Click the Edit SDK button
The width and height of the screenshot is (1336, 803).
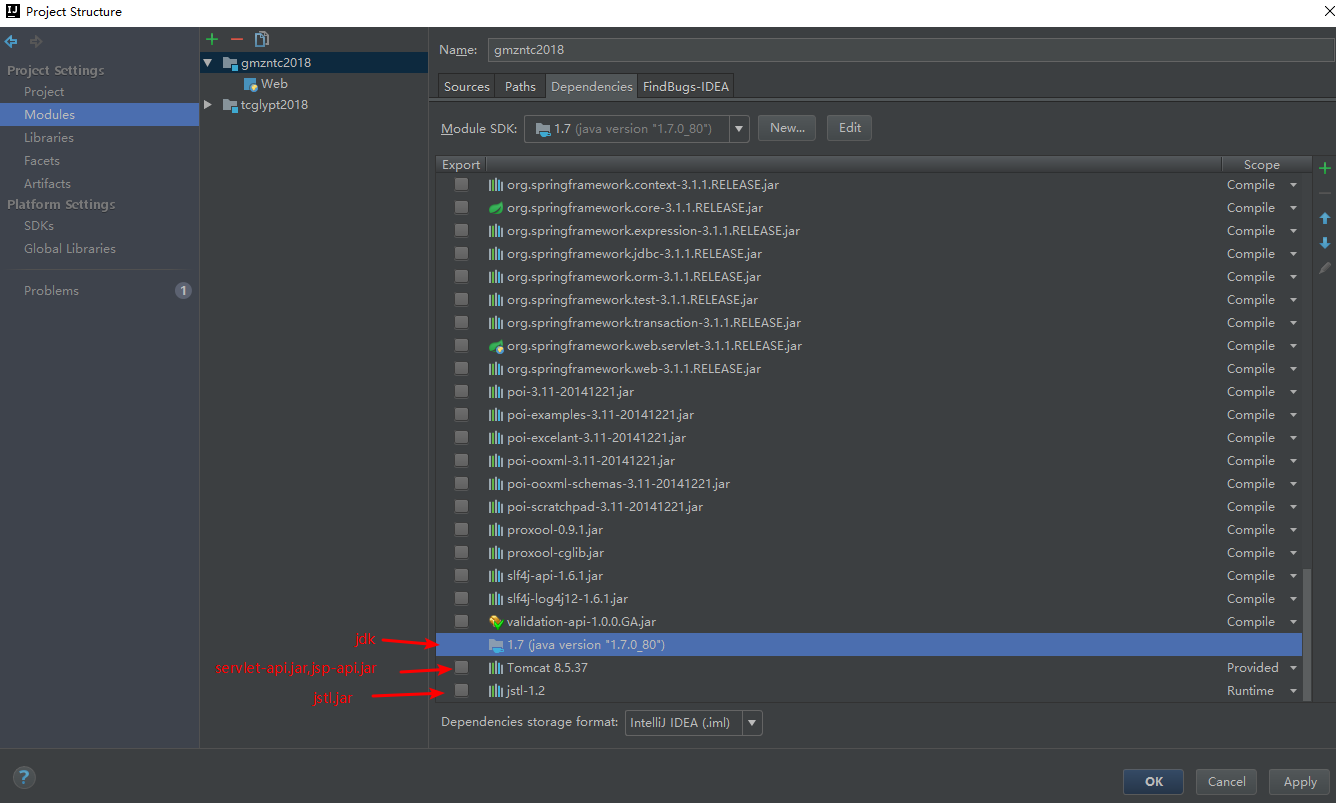coord(850,128)
